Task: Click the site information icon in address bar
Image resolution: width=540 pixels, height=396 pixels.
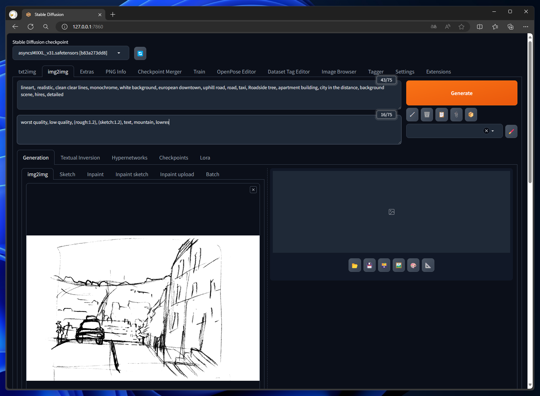Action: pyautogui.click(x=64, y=27)
